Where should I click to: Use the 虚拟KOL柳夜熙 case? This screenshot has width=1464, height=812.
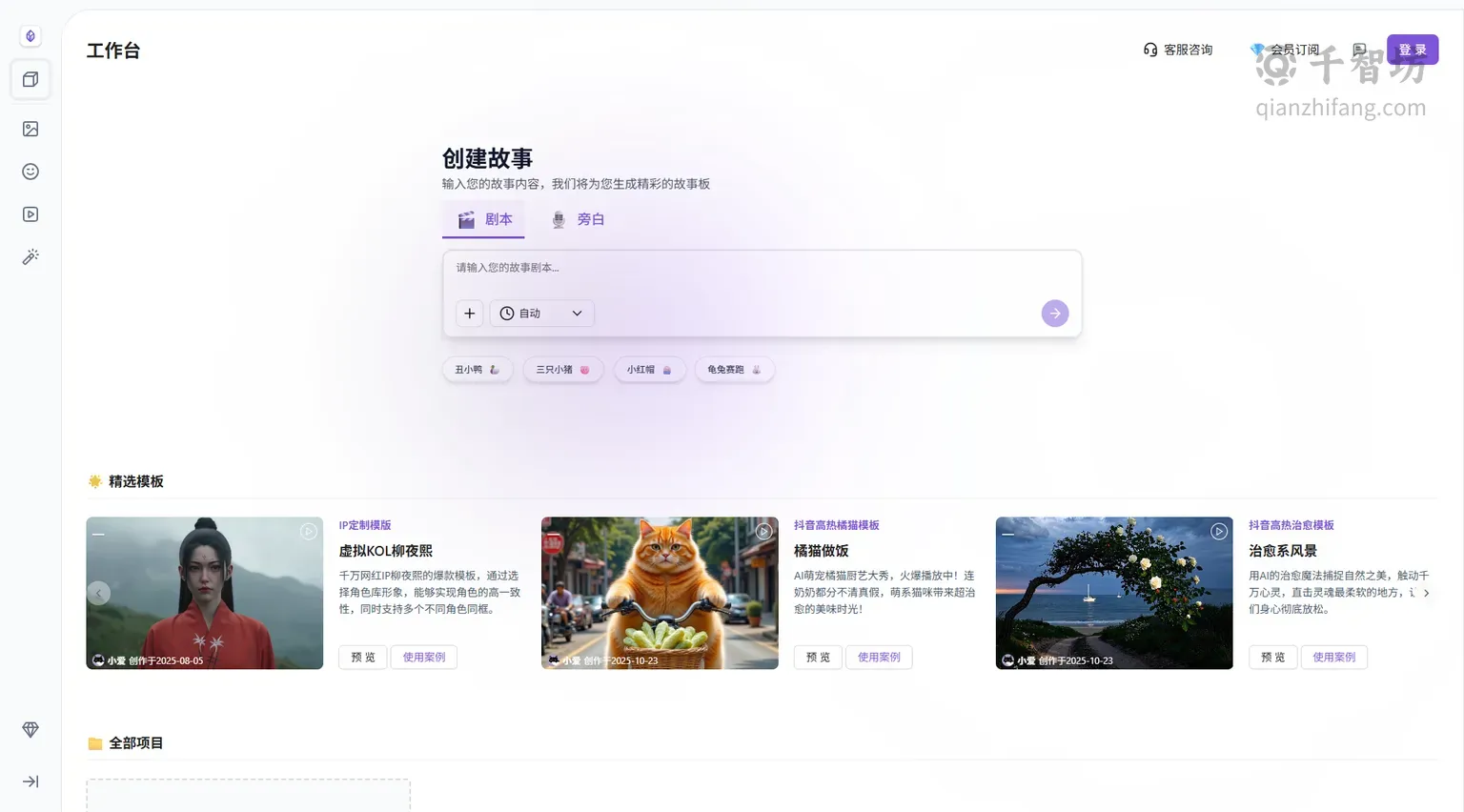coord(424,657)
